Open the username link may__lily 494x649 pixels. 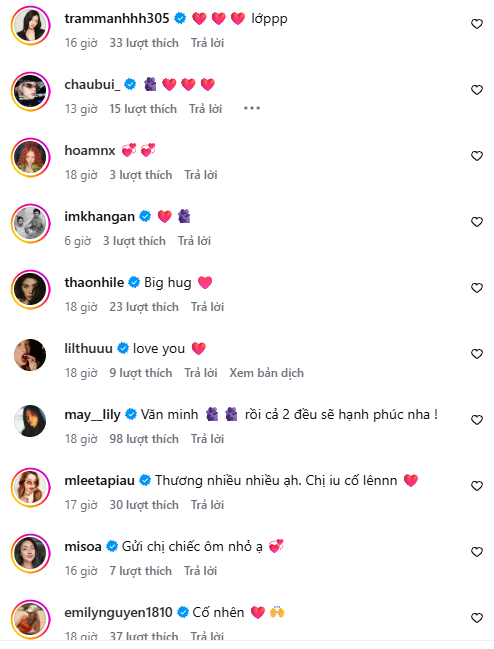coord(92,414)
